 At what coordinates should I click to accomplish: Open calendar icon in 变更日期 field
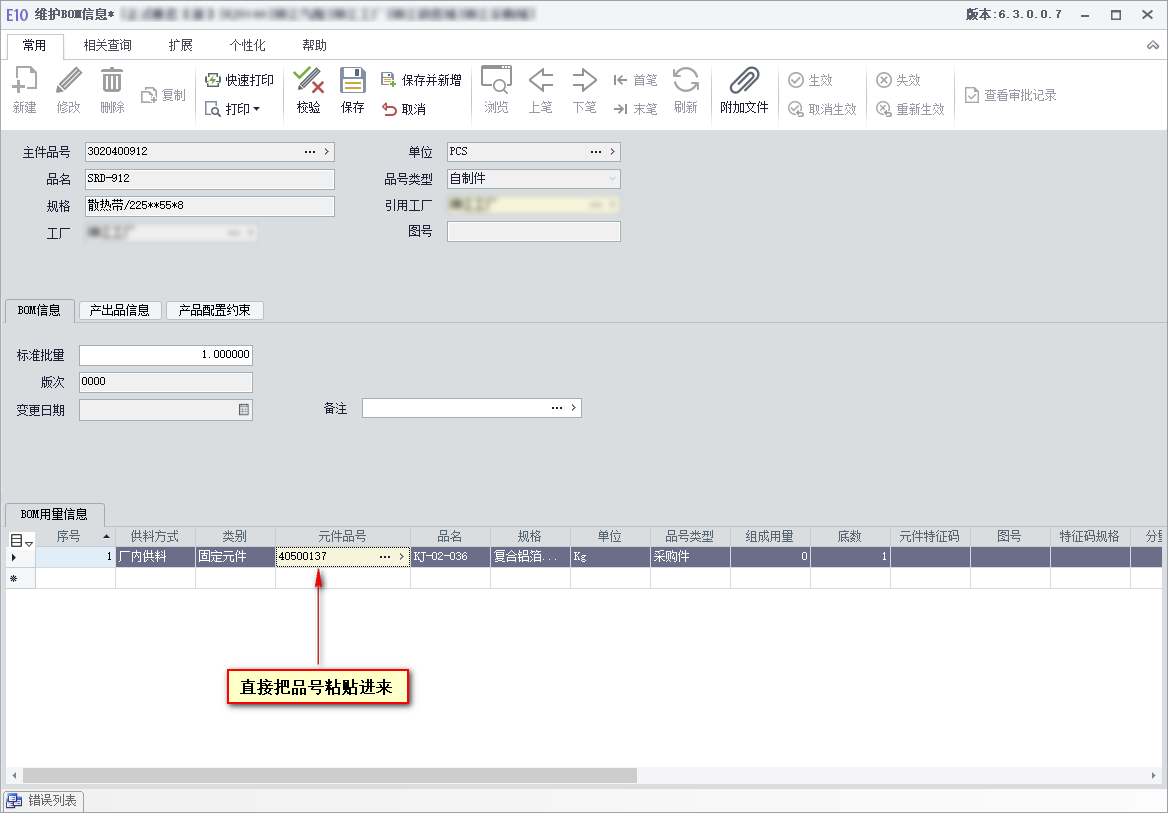click(x=244, y=409)
